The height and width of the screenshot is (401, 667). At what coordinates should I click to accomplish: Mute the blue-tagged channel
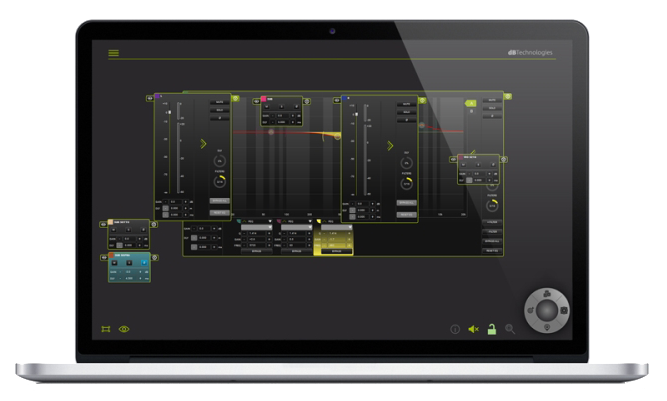click(407, 104)
